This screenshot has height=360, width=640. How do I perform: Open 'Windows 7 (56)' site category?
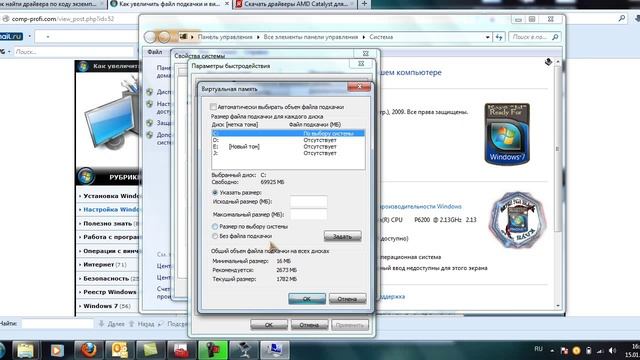click(x=107, y=306)
